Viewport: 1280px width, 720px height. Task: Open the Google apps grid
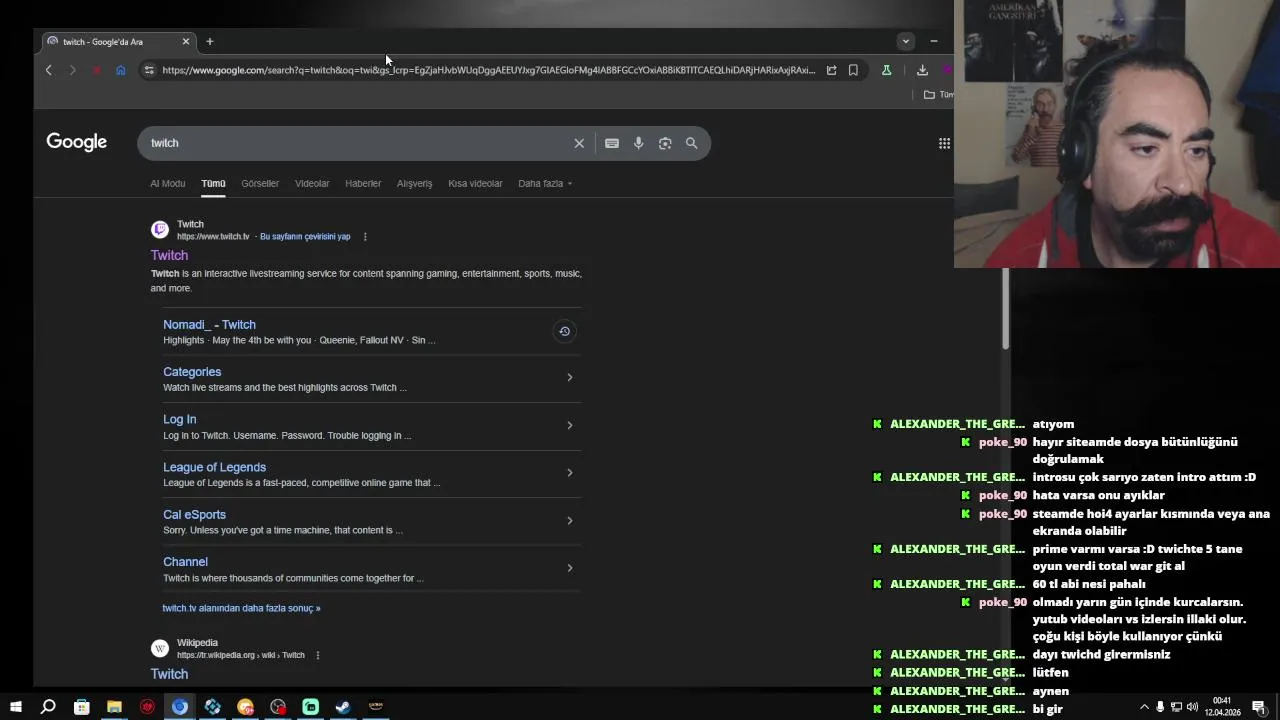click(x=944, y=143)
